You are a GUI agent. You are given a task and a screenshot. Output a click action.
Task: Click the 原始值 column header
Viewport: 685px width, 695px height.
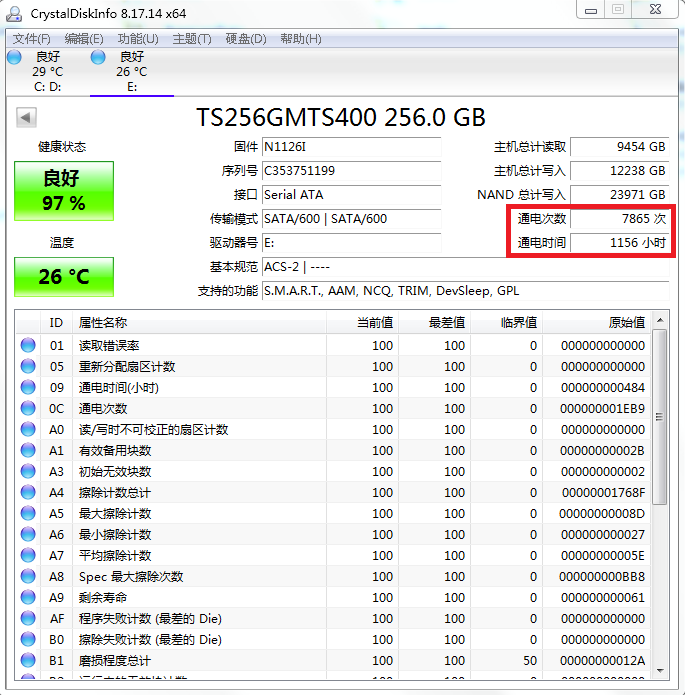point(596,323)
